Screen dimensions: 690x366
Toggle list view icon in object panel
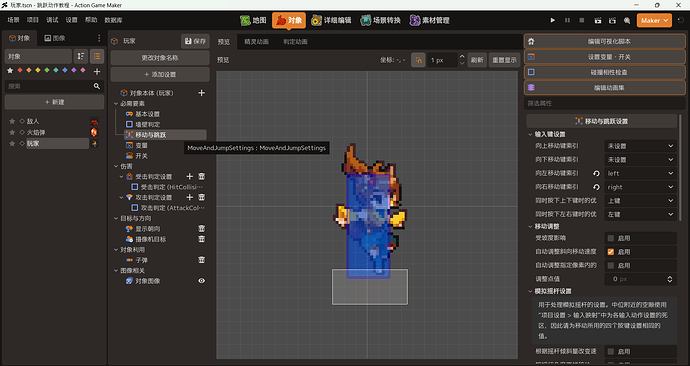[97, 56]
